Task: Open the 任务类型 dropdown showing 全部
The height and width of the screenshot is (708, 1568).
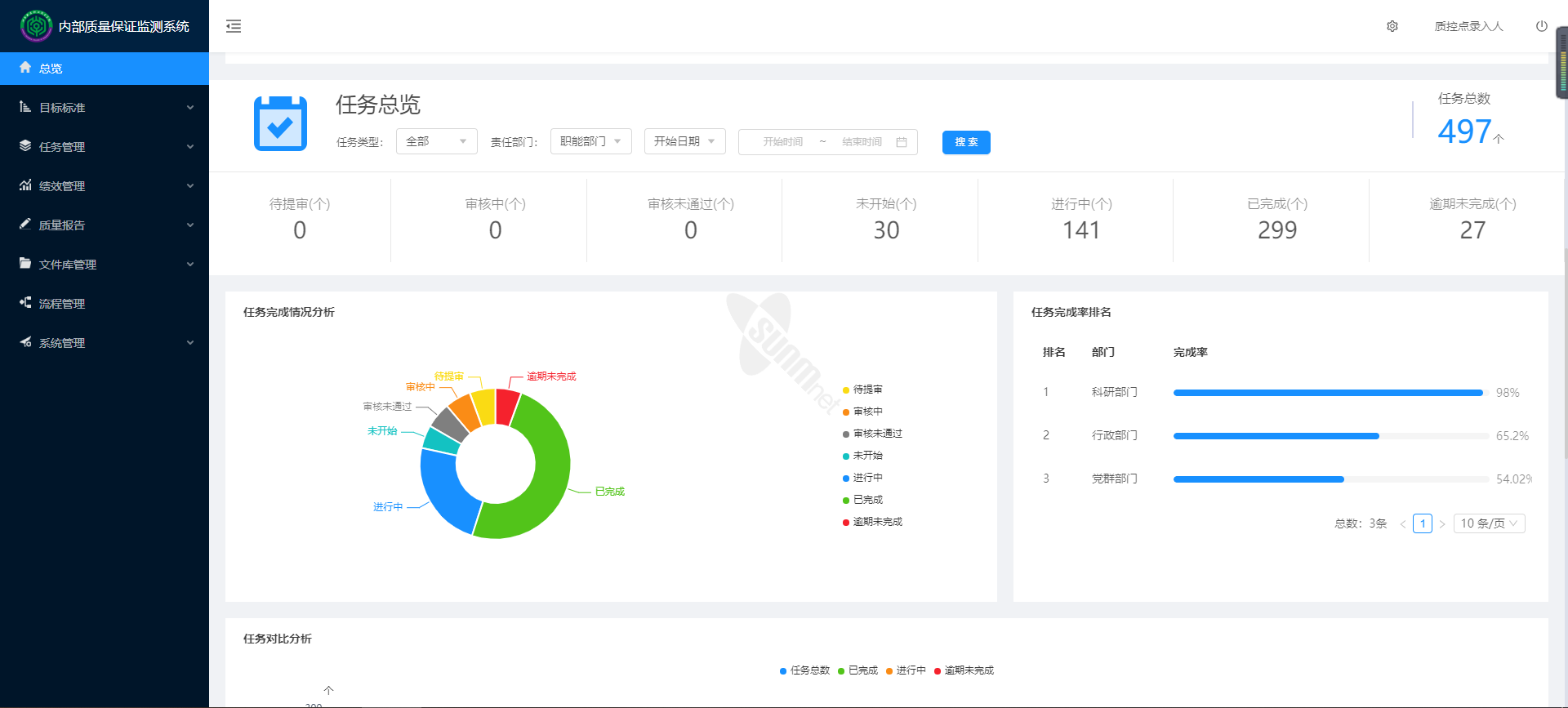Action: [x=436, y=141]
